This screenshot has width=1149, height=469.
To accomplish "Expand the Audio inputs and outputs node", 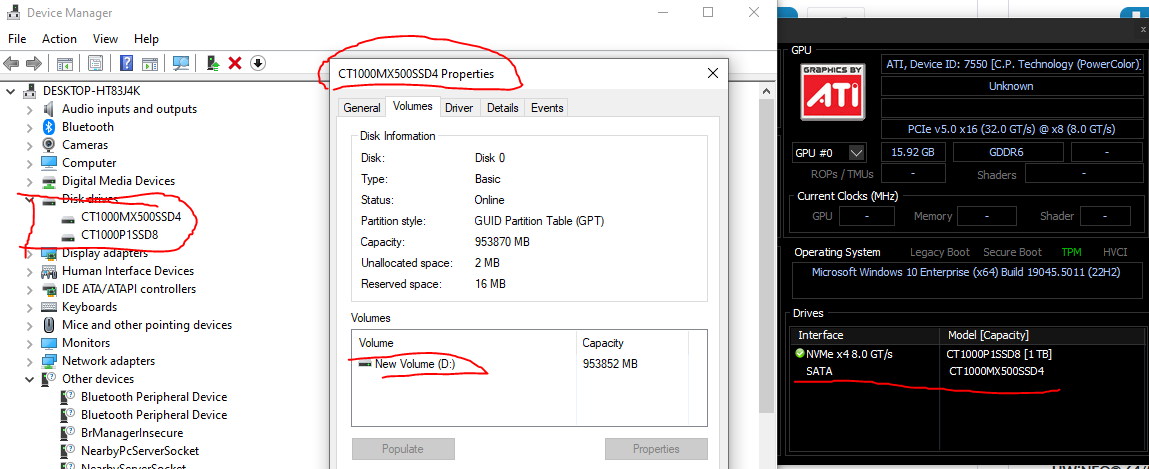I will 29,109.
